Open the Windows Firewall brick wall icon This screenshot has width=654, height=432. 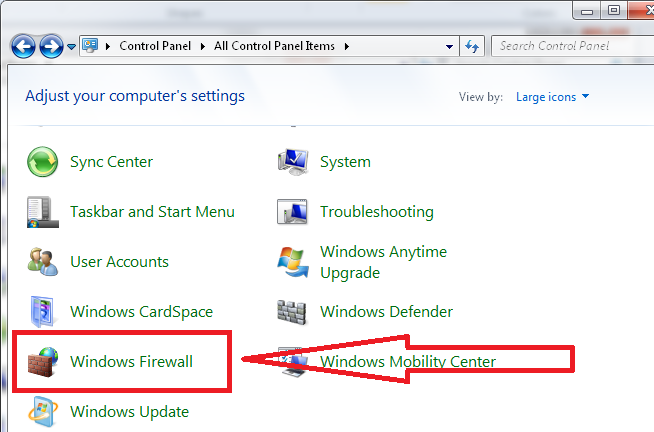click(x=43, y=362)
